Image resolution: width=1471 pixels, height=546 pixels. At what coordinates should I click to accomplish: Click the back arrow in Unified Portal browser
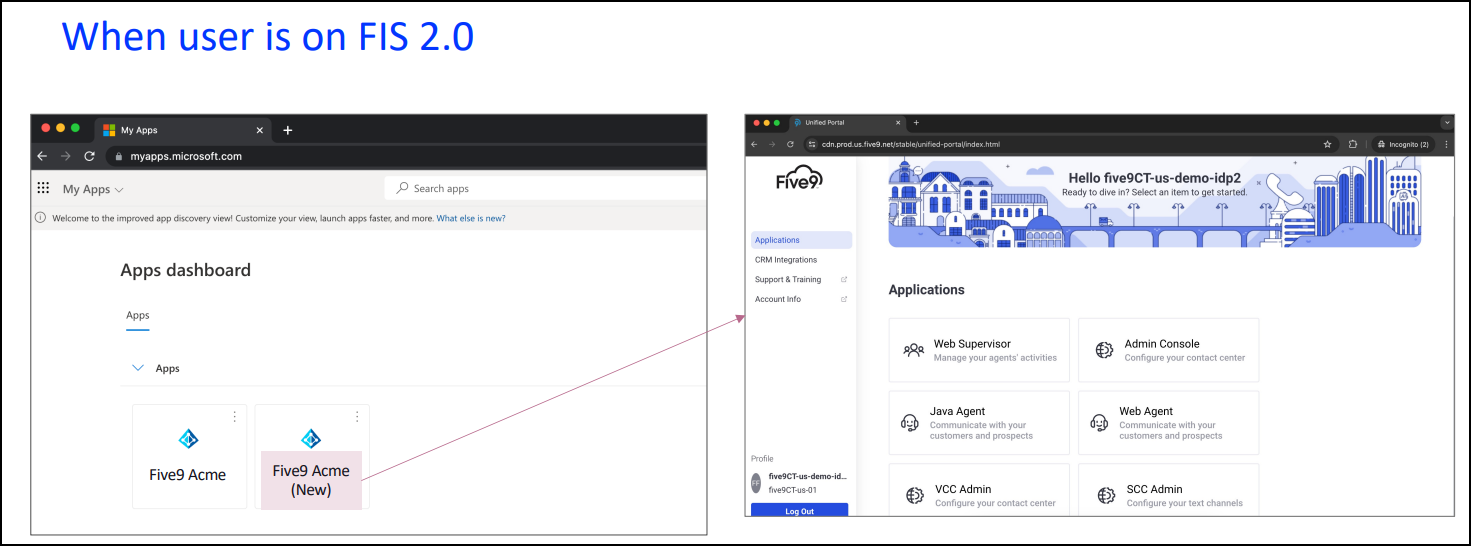pos(755,144)
